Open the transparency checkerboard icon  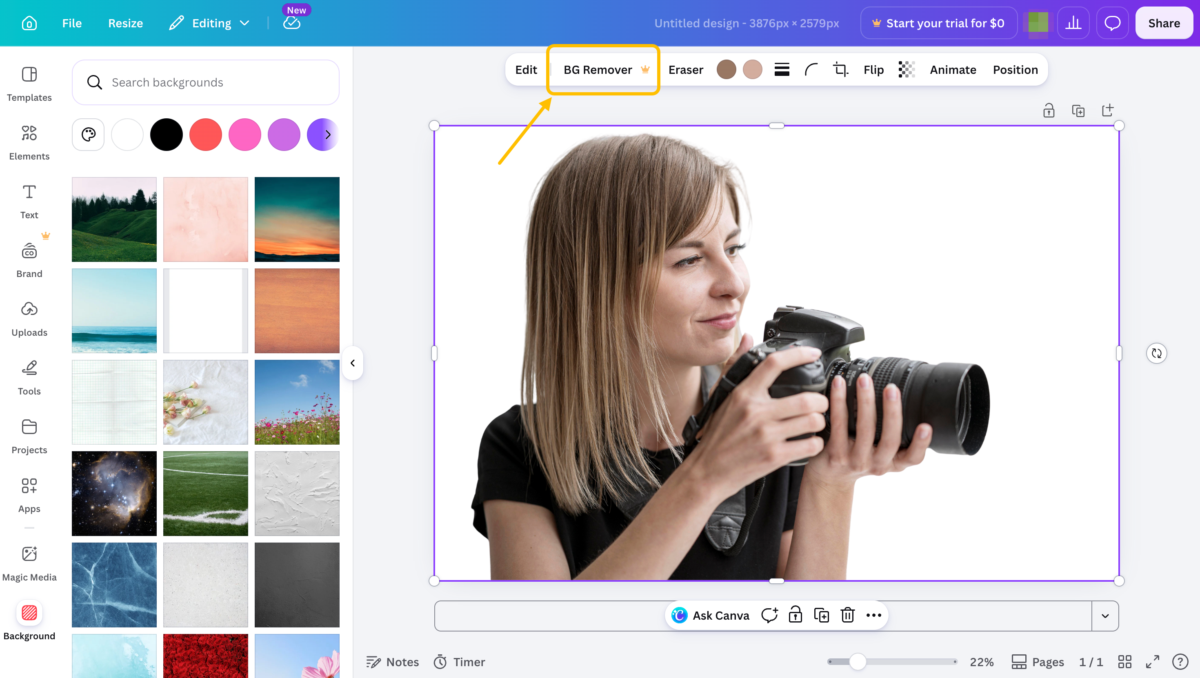click(x=906, y=70)
